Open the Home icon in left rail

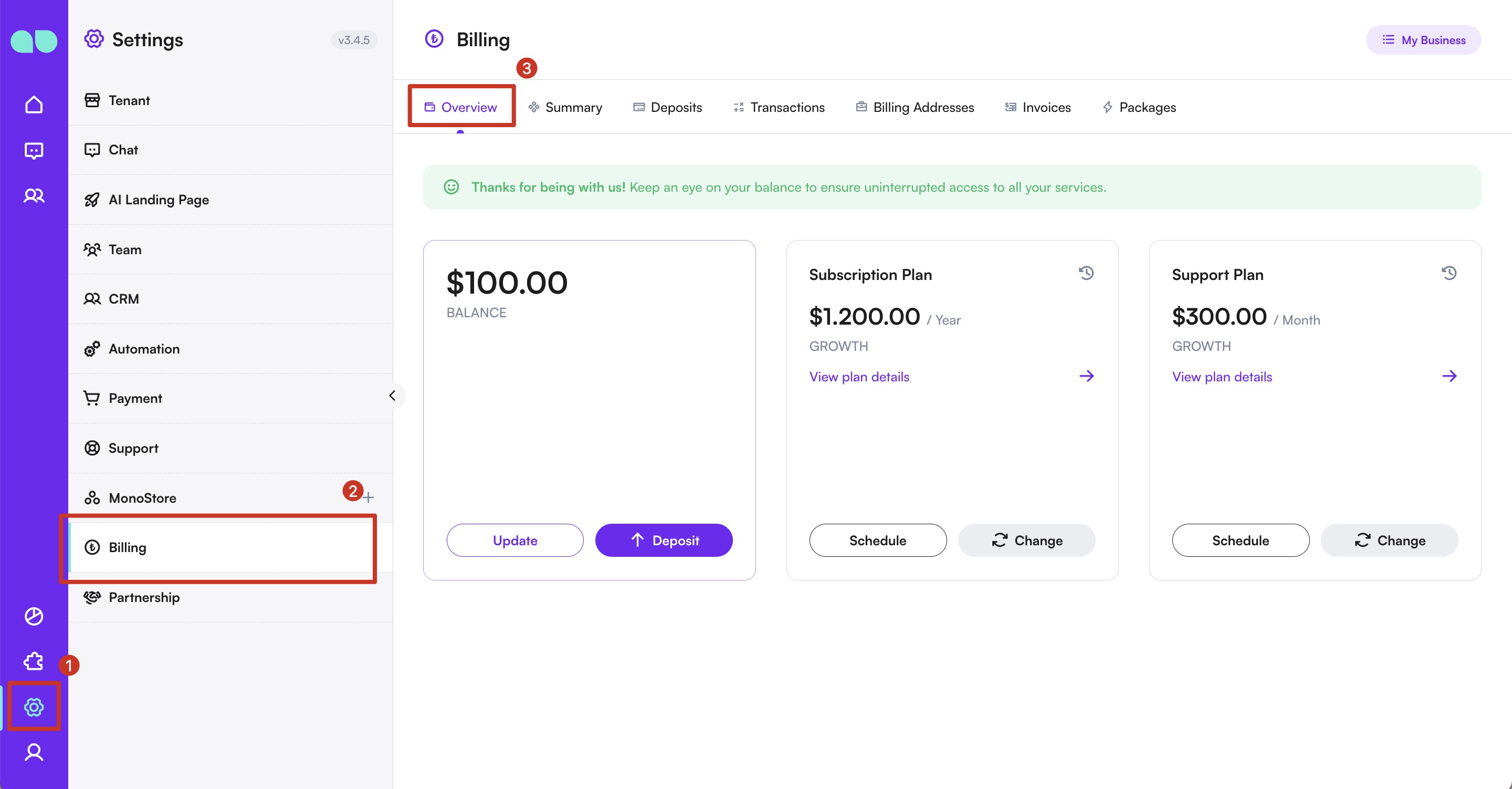(x=34, y=105)
